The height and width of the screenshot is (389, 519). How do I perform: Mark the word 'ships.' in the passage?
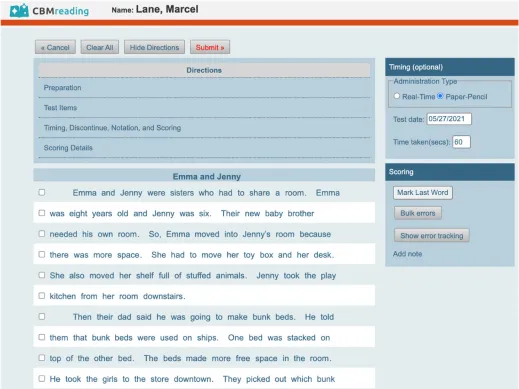click(x=207, y=338)
